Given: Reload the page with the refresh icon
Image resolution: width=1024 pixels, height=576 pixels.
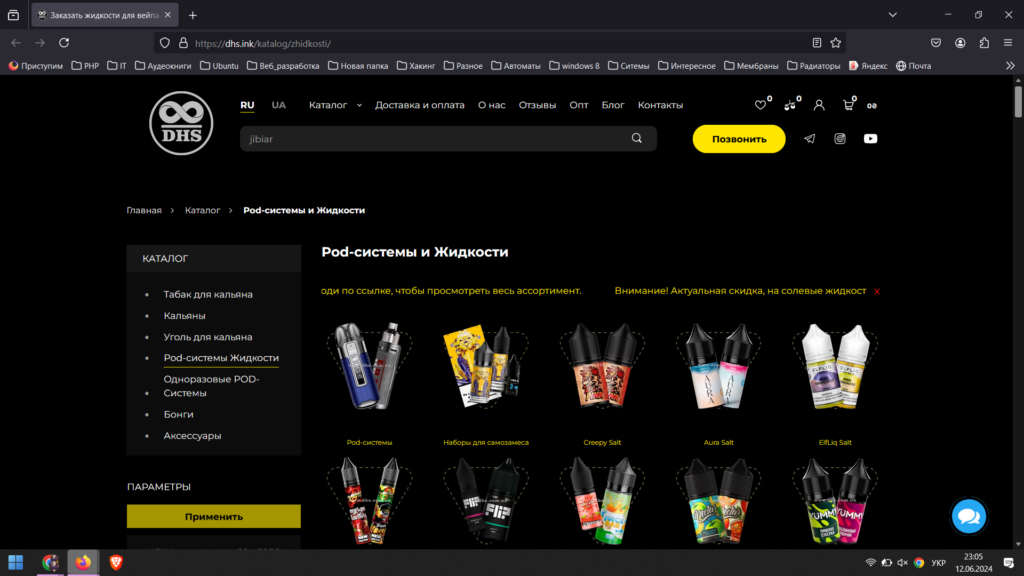Looking at the screenshot, I should click(64, 43).
